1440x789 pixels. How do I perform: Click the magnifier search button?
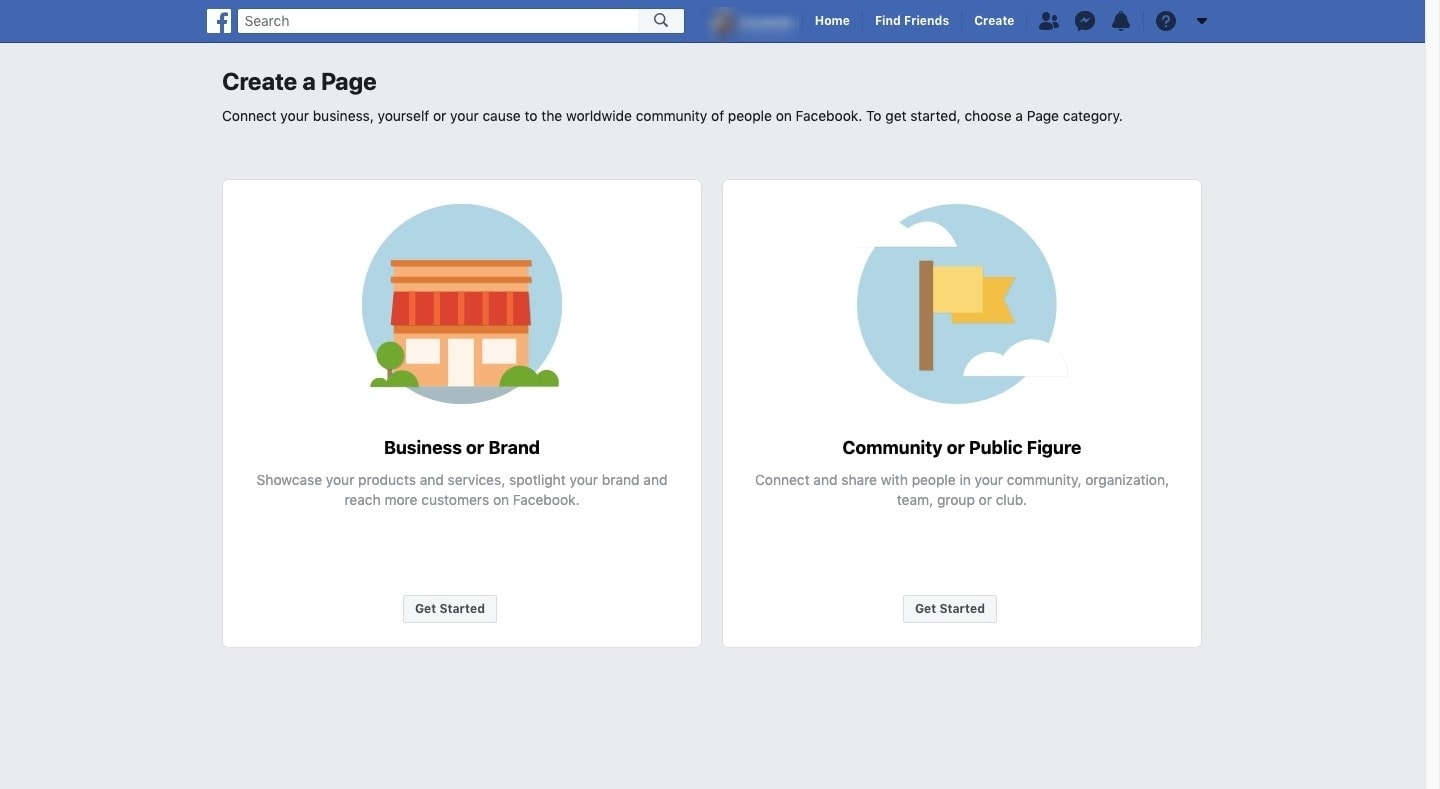point(661,21)
